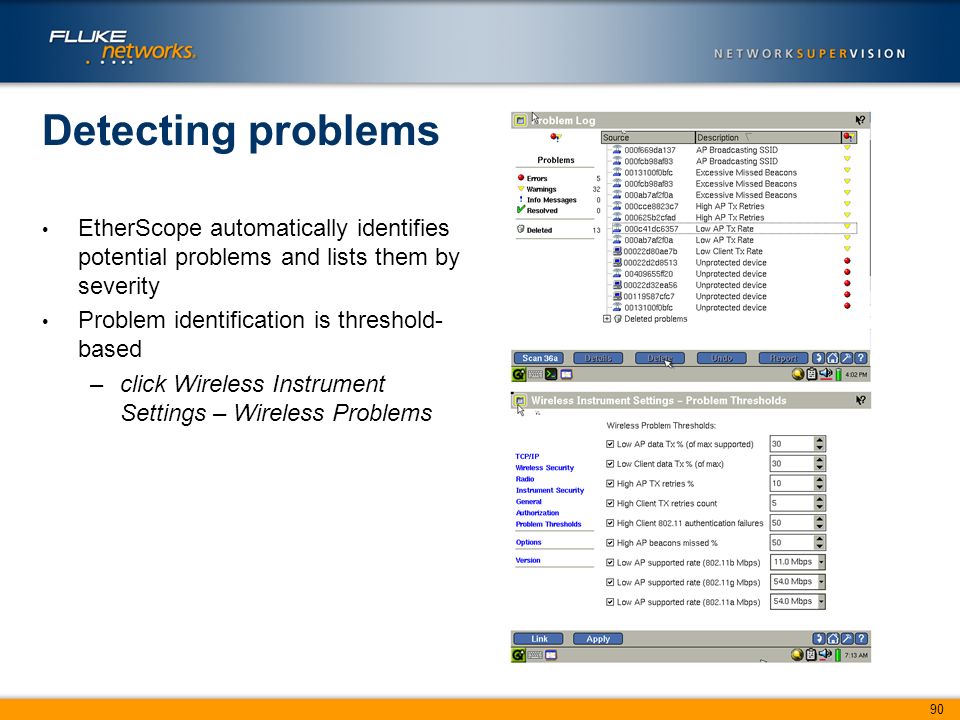Launch the terminal icon in Problem Log taskbar
Image resolution: width=960 pixels, height=720 pixels.
(x=551, y=374)
